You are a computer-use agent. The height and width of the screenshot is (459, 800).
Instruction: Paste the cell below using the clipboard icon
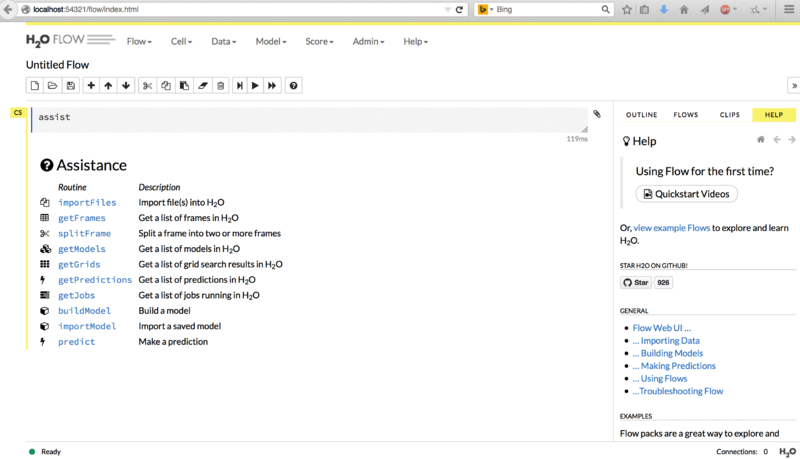pos(184,86)
